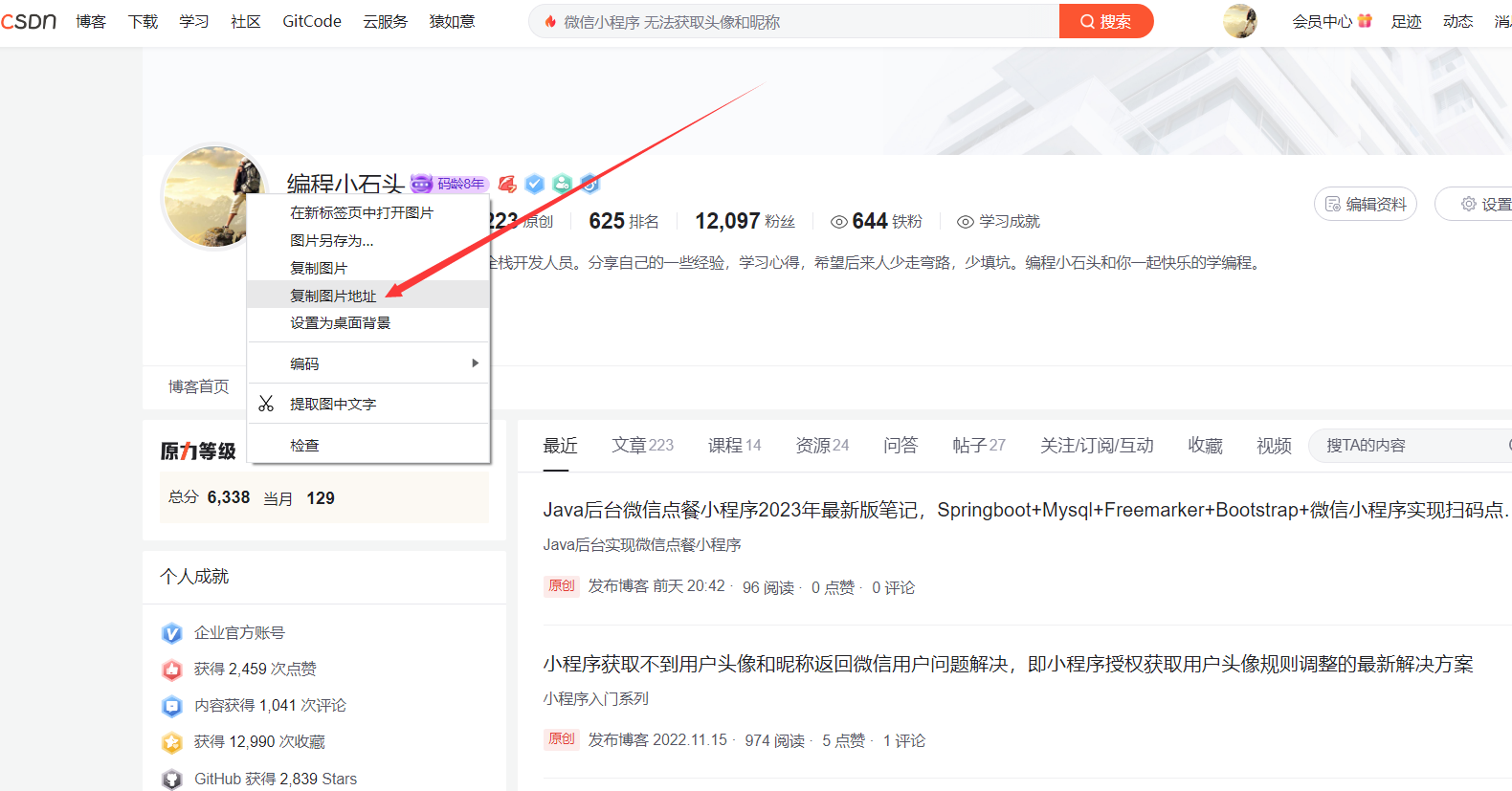Image resolution: width=1512 pixels, height=791 pixels.
Task: Click the fire icon in search box
Action: [550, 21]
